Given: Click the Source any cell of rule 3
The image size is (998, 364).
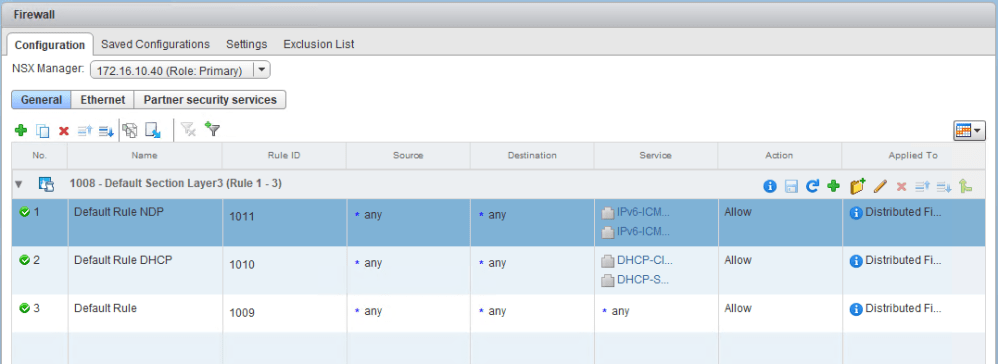Looking at the screenshot, I should pos(409,313).
